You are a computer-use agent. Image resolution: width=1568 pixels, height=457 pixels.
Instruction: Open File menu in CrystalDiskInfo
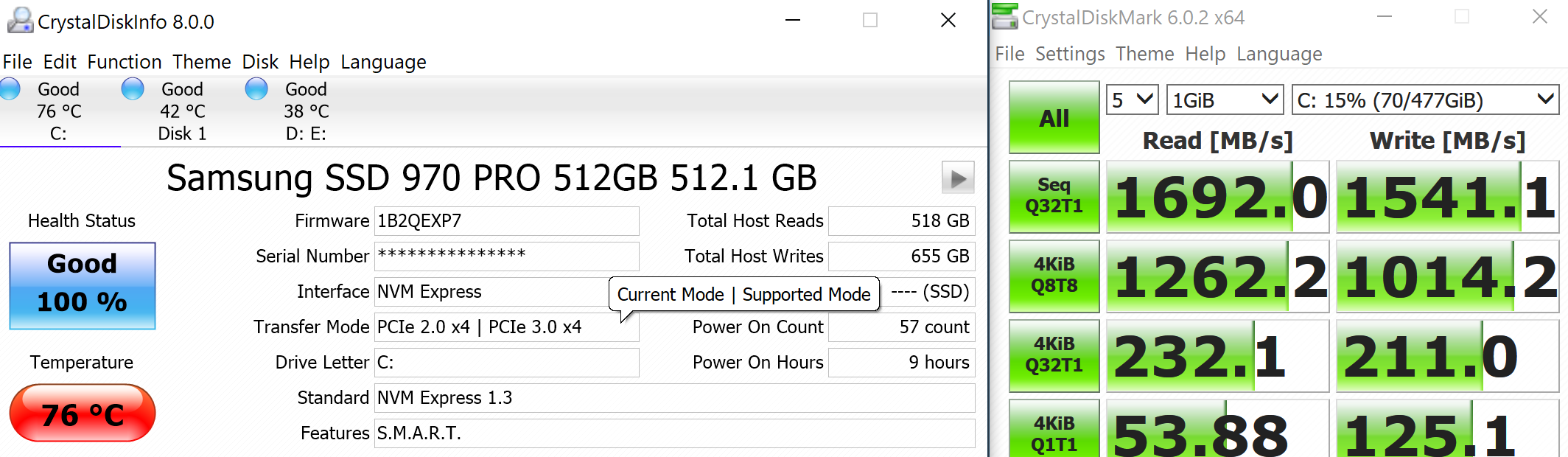tap(18, 62)
